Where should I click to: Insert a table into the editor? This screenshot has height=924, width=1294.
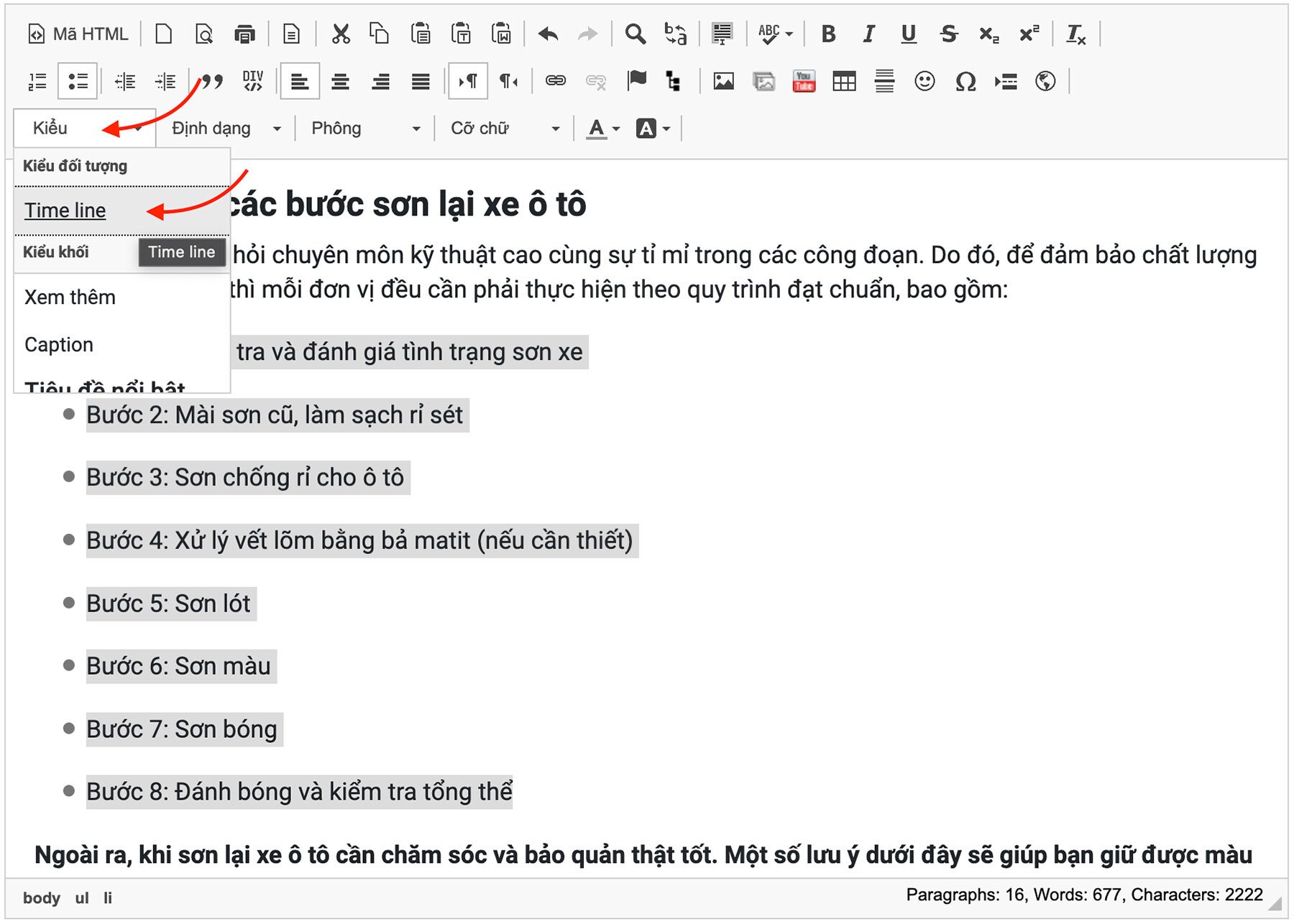coord(843,81)
